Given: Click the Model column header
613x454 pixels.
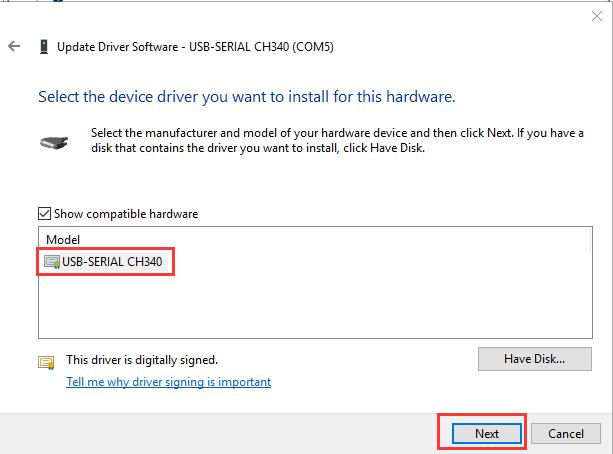Looking at the screenshot, I should tap(64, 240).
